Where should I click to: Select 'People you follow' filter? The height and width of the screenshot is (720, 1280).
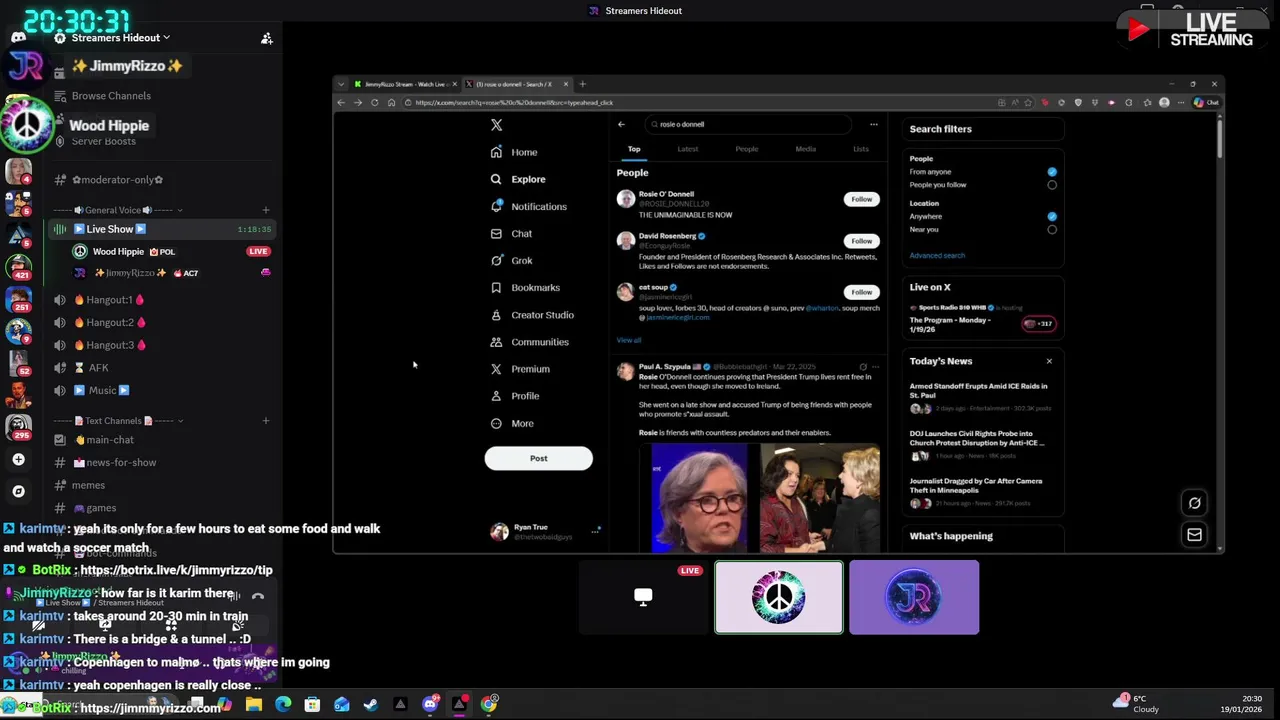(1052, 185)
